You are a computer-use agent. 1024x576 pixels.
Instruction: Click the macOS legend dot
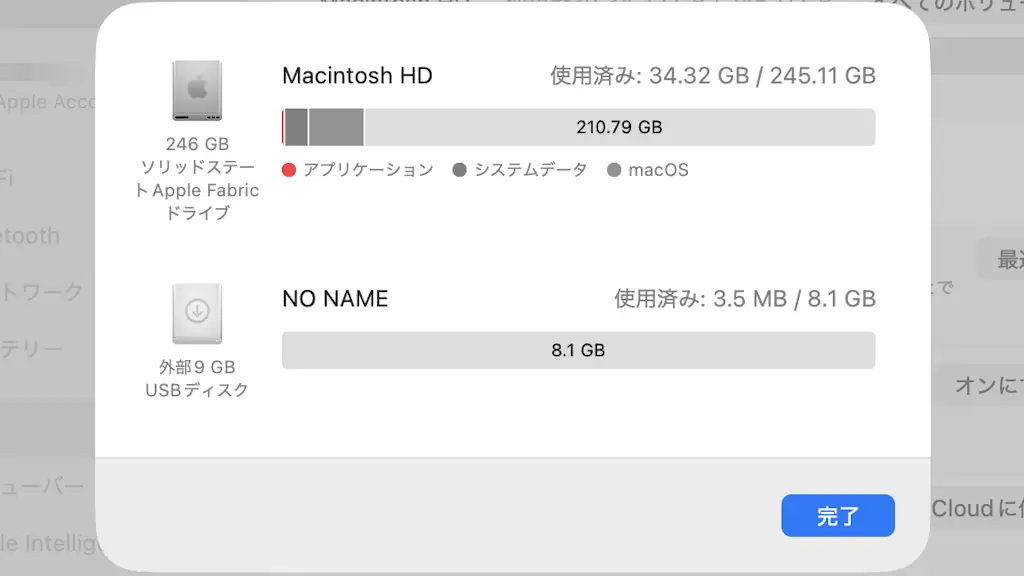point(616,170)
